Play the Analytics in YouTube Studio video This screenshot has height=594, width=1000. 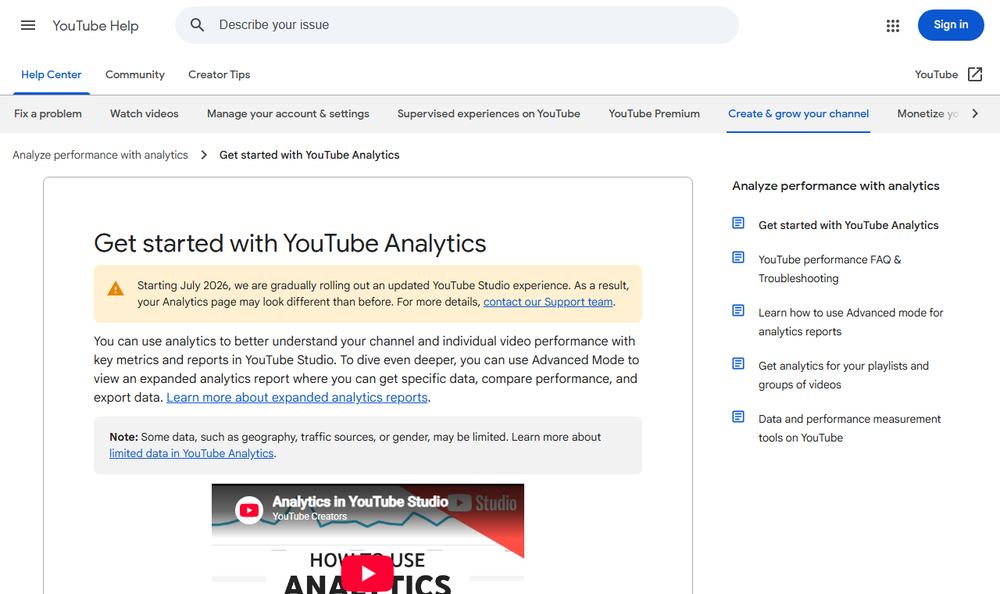[367, 573]
